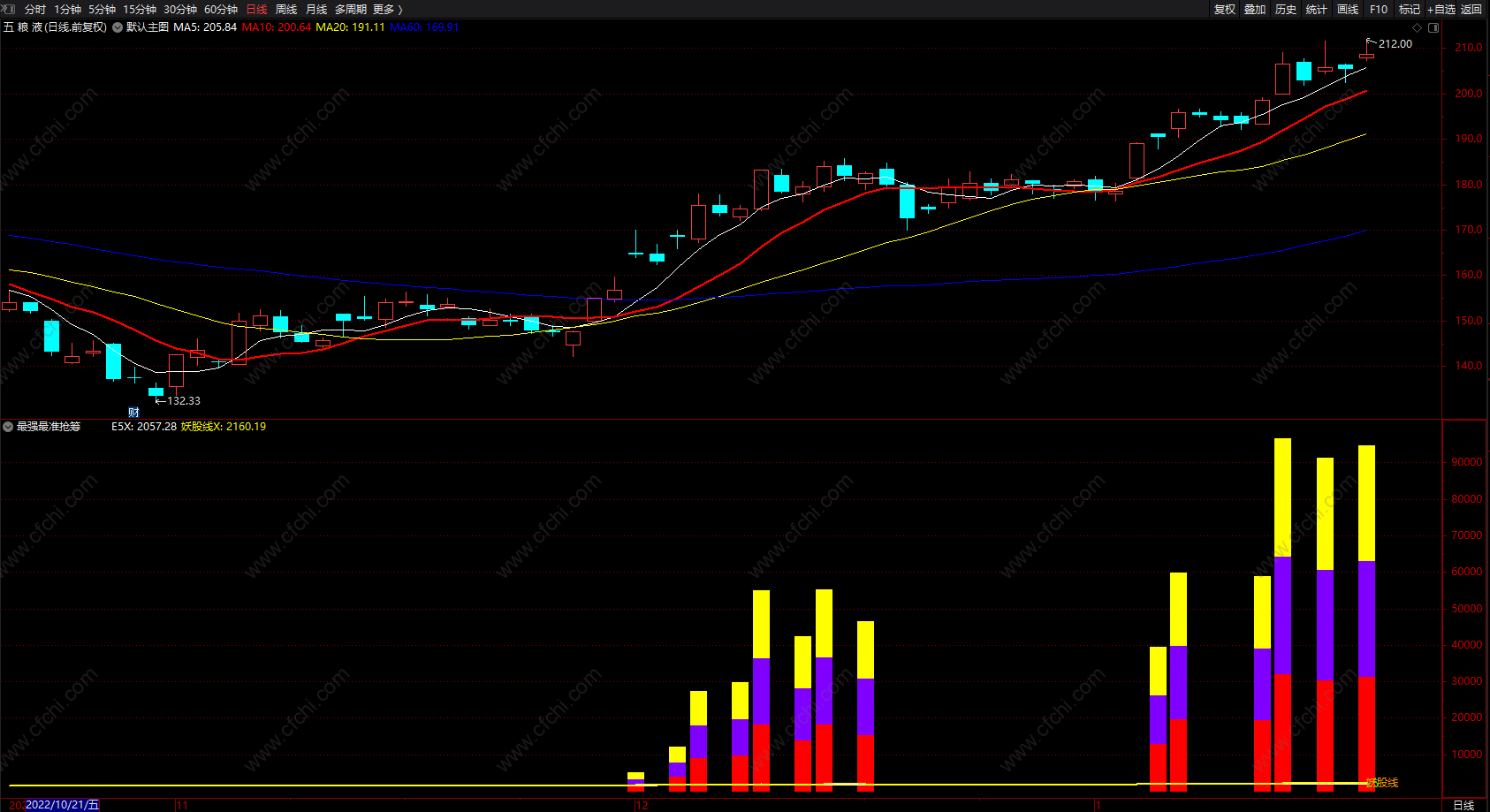Select the 日线 daily chart tab
The image size is (1490, 812).
coord(256,9)
